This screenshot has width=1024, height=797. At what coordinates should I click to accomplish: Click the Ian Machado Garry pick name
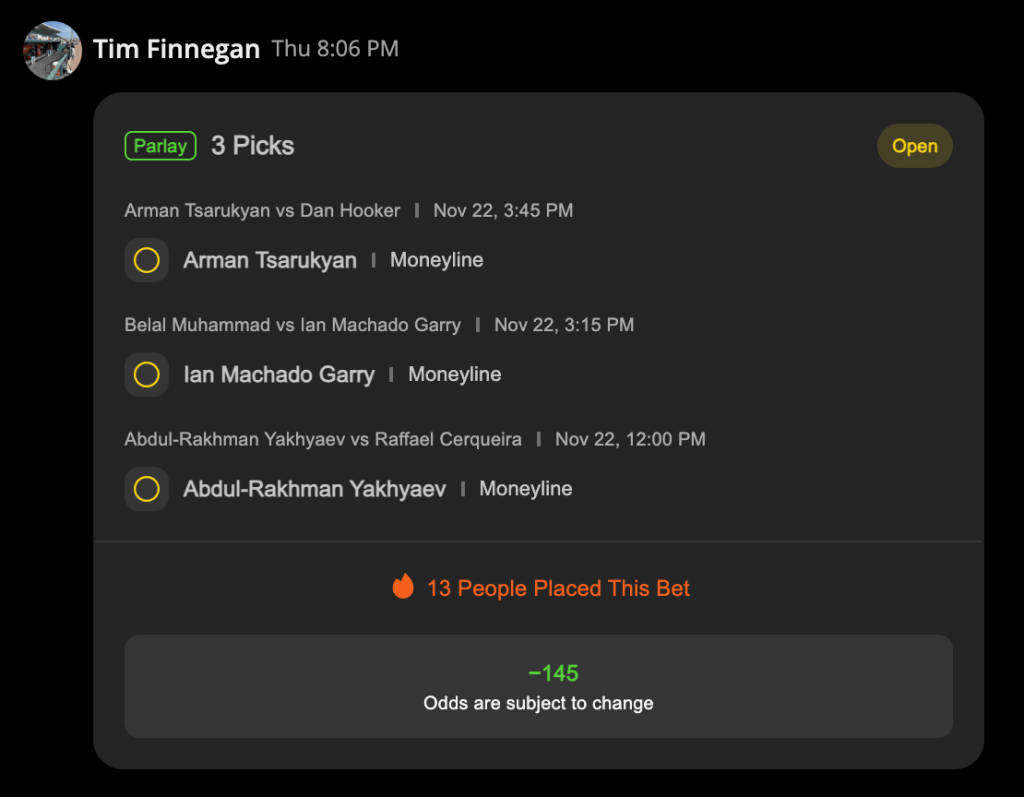pyautogui.click(x=279, y=374)
